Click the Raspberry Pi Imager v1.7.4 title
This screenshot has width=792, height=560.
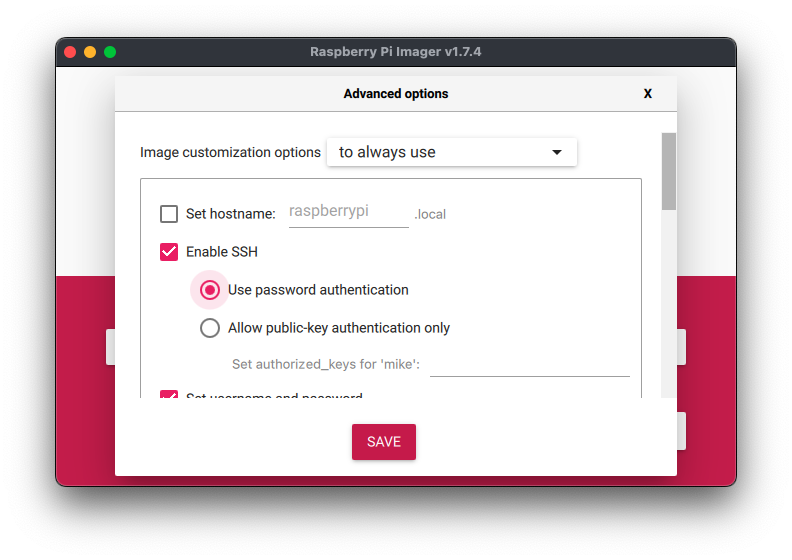395,52
